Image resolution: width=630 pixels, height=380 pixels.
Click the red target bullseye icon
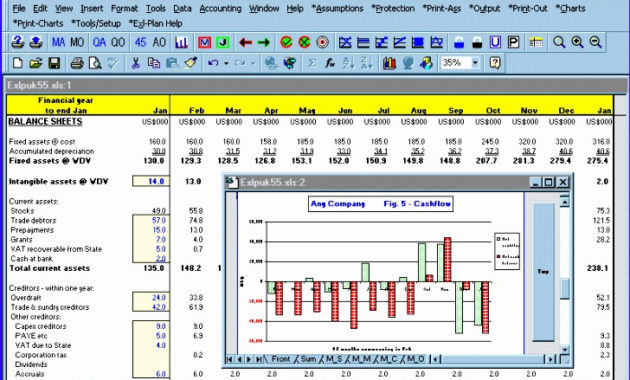[323, 42]
